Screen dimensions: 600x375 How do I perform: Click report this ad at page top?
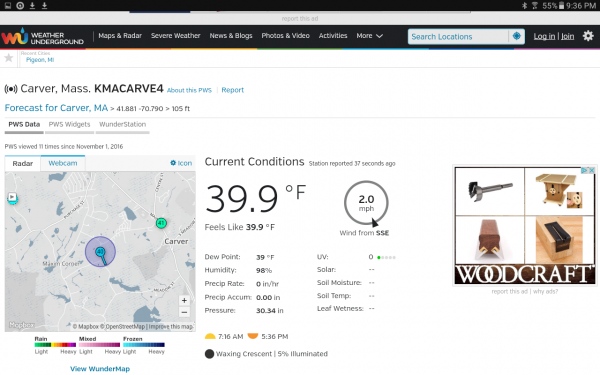pos(300,18)
